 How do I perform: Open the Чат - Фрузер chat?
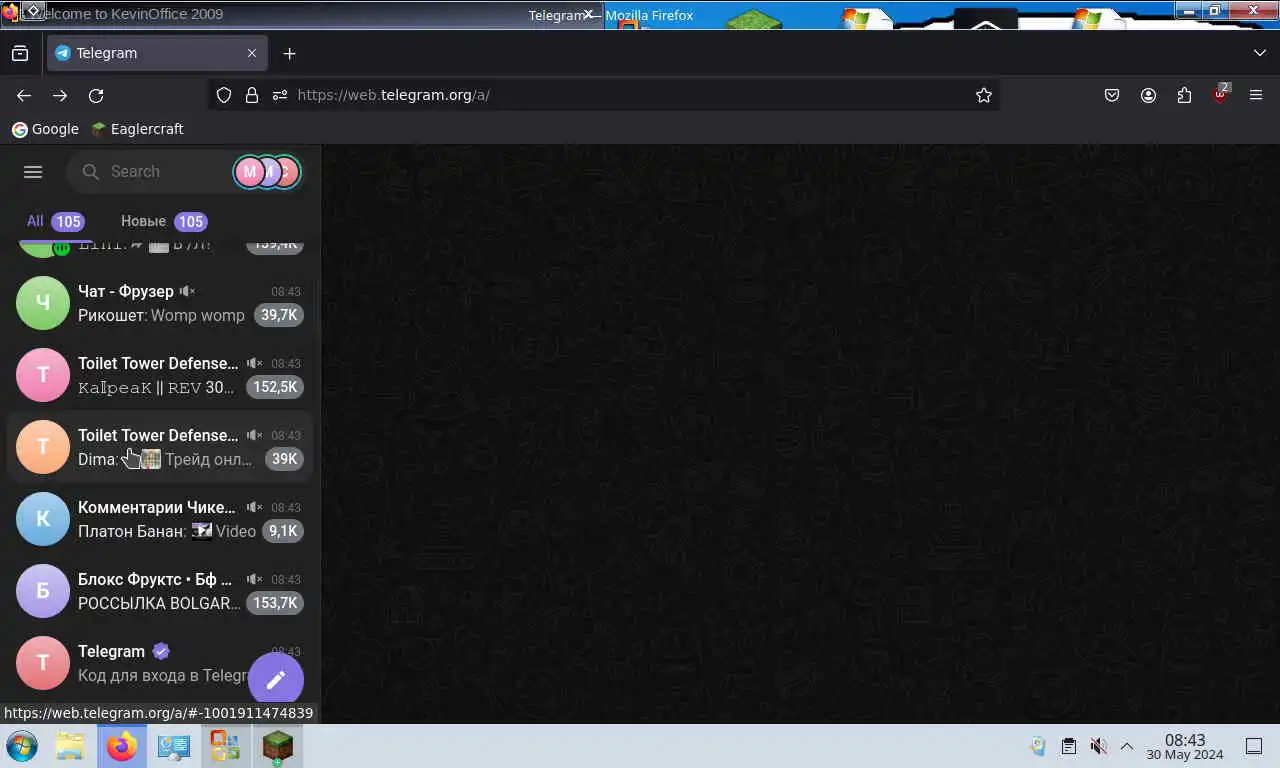[160, 303]
